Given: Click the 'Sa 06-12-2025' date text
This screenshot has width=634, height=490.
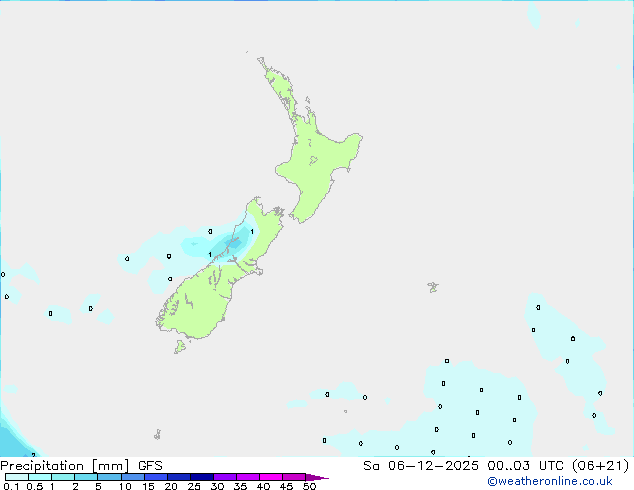Looking at the screenshot, I should [x=421, y=466].
